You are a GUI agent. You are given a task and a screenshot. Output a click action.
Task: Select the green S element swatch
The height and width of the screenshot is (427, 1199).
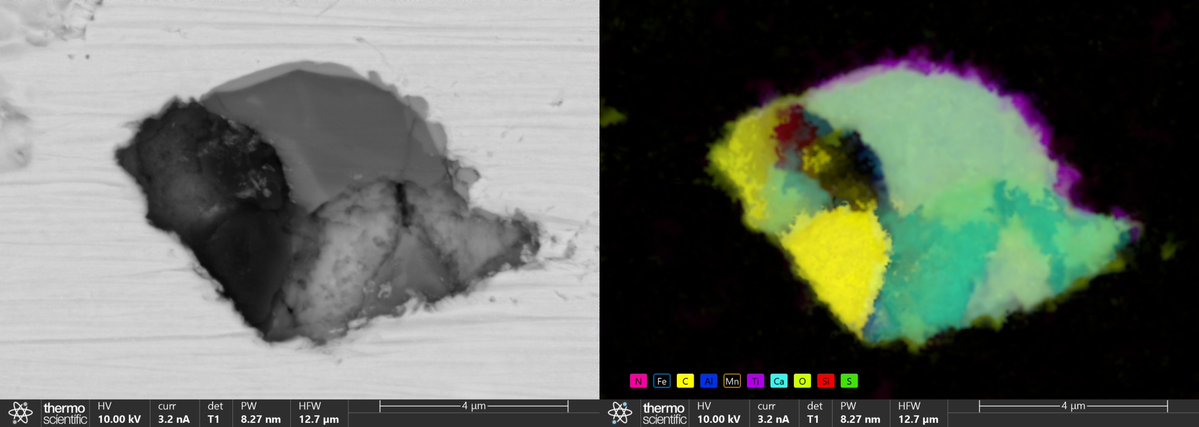tap(849, 380)
